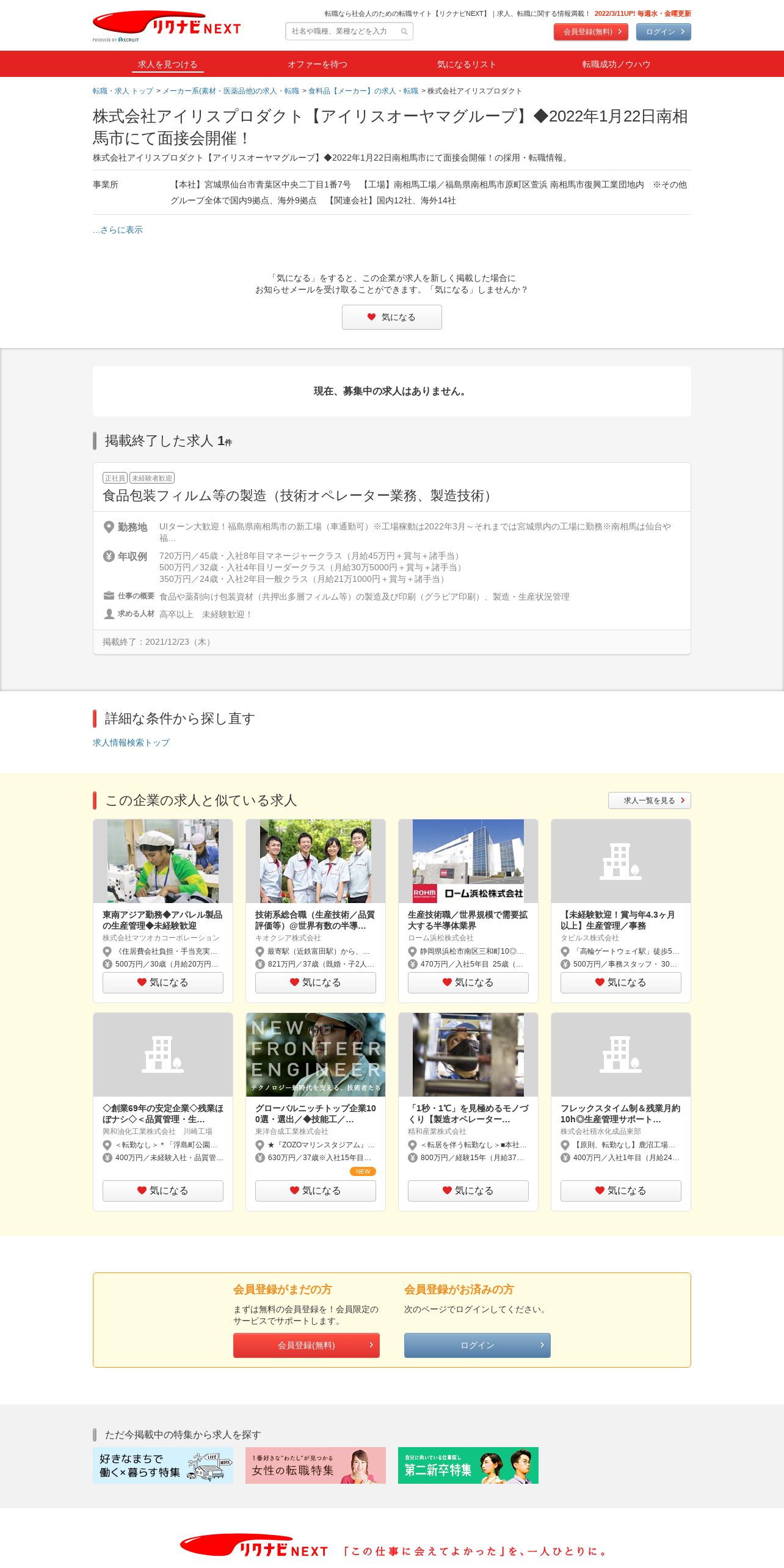Viewport: 784px width, 1568px height.
Task: Click the search field for company or job type
Action: coord(349,31)
